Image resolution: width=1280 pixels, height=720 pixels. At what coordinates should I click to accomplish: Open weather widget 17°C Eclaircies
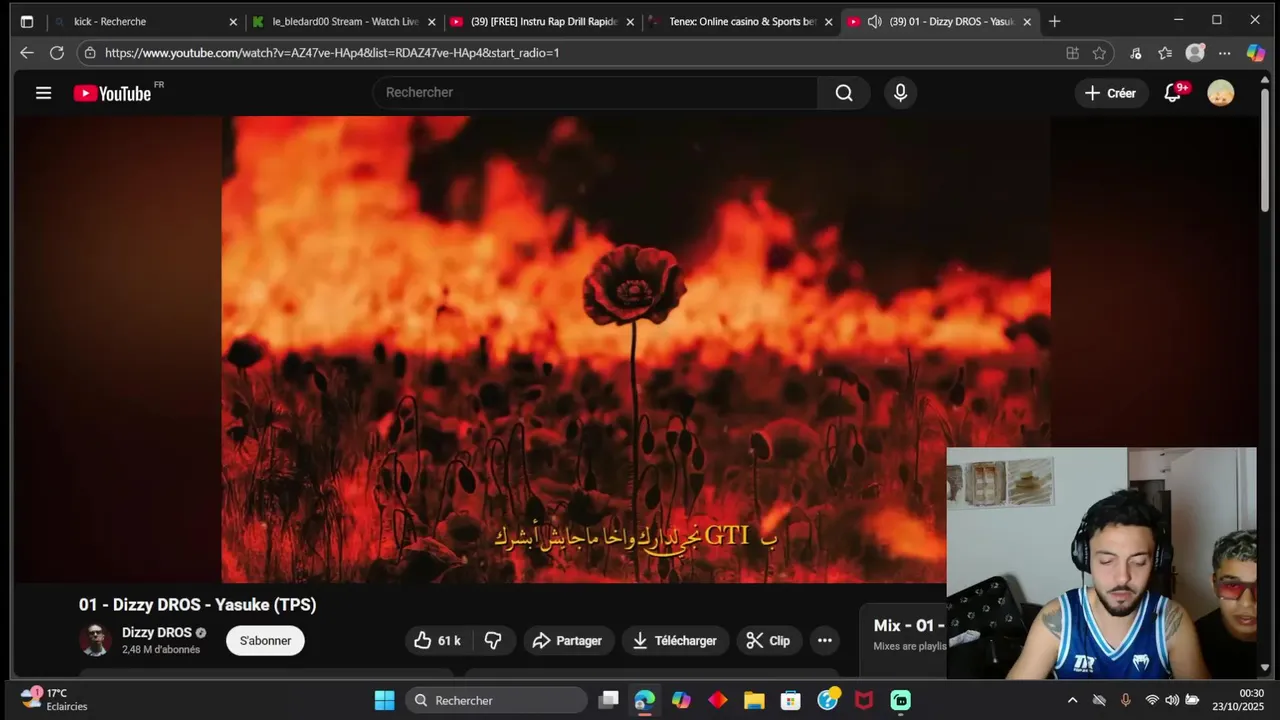(x=55, y=700)
